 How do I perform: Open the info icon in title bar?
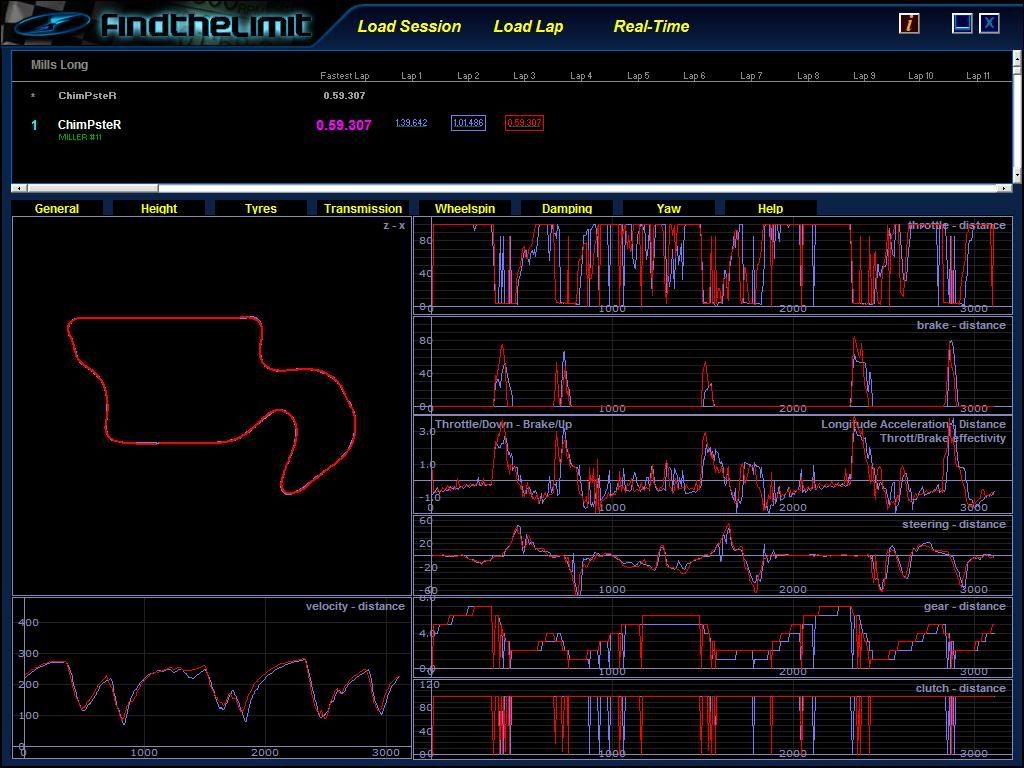pos(909,24)
